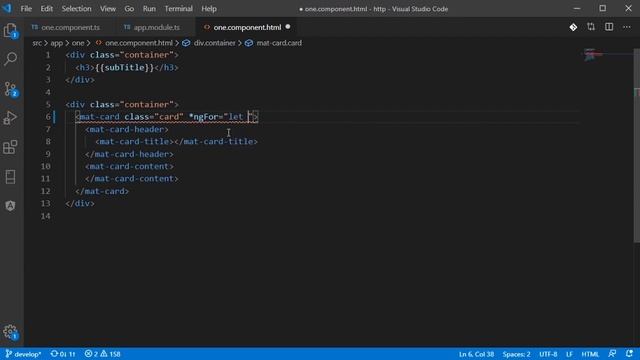This screenshot has width=640, height=360.
Task: Click the Open Changes compare icon
Action: tap(591, 27)
